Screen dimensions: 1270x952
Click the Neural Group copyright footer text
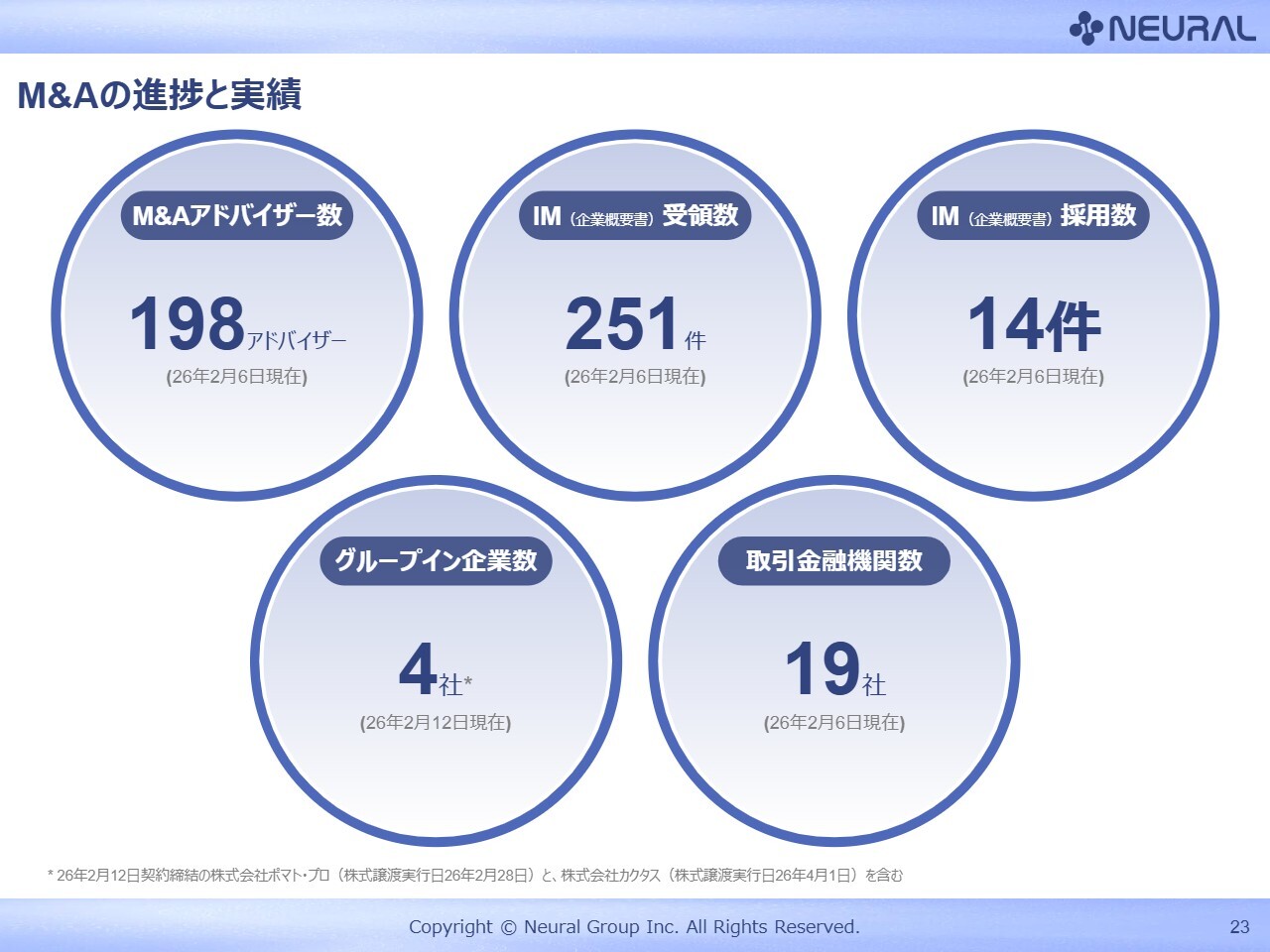point(634,927)
